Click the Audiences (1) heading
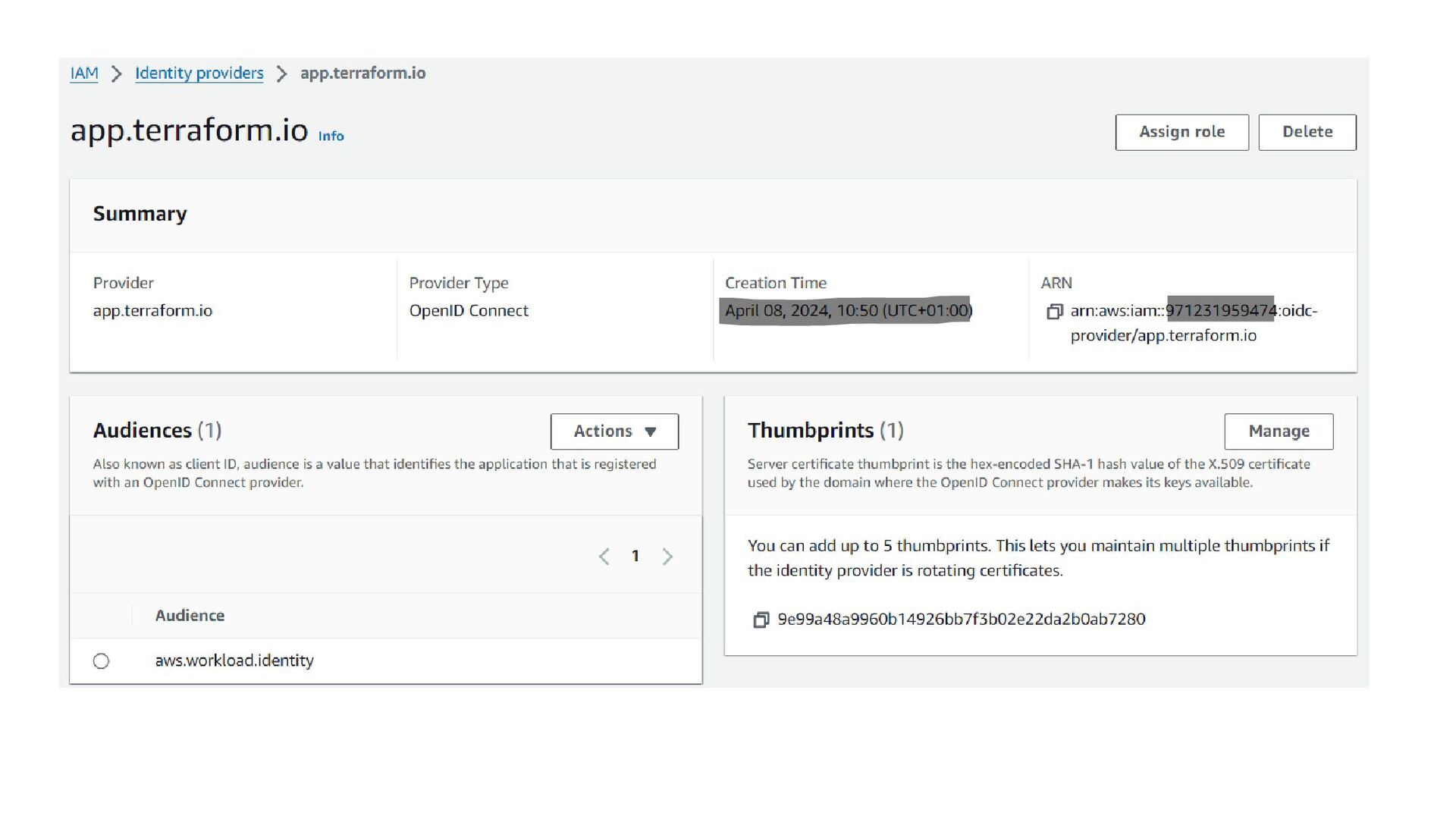Viewport: 1456px width, 819px height. [x=157, y=431]
